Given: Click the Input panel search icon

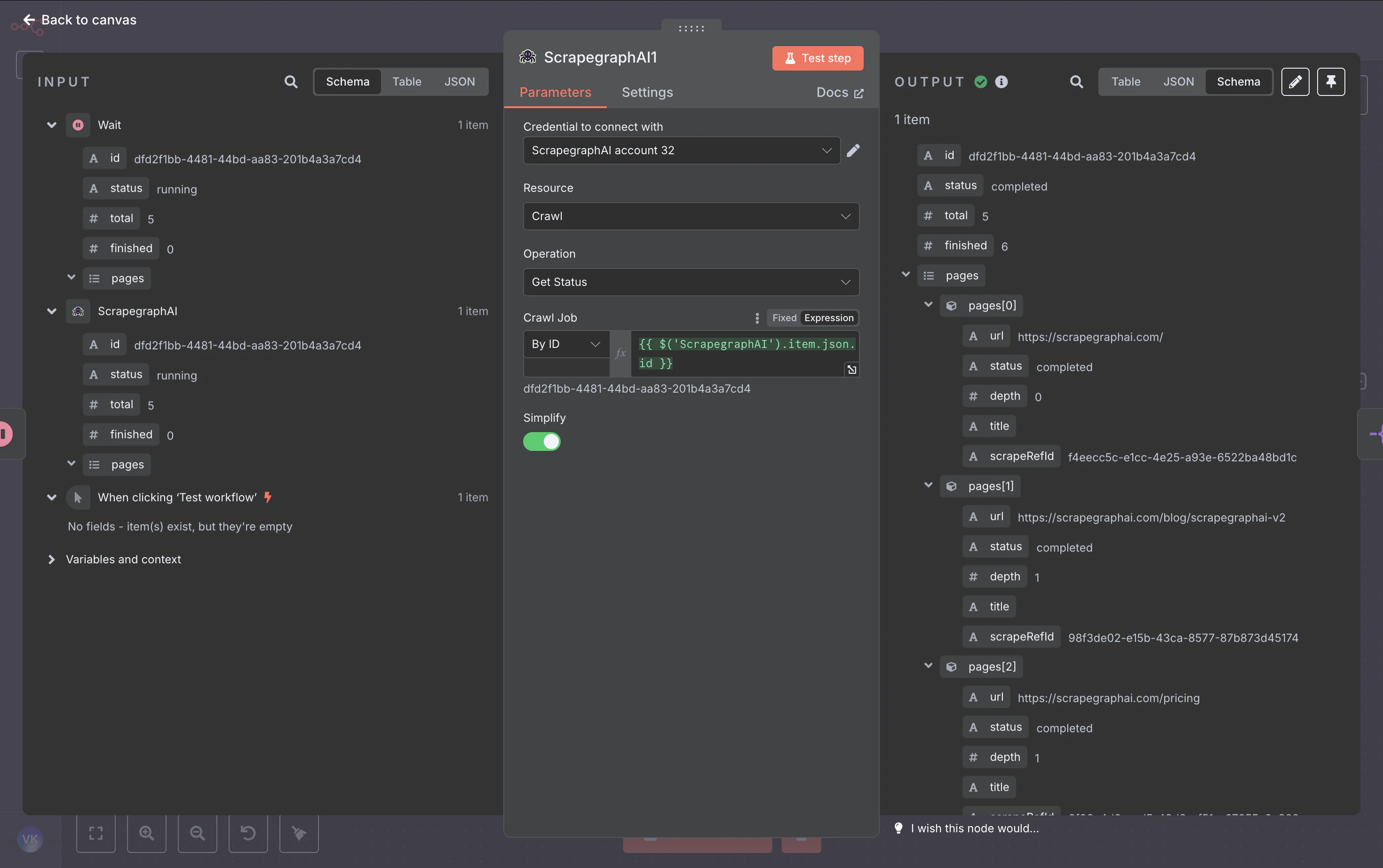Looking at the screenshot, I should (x=291, y=81).
